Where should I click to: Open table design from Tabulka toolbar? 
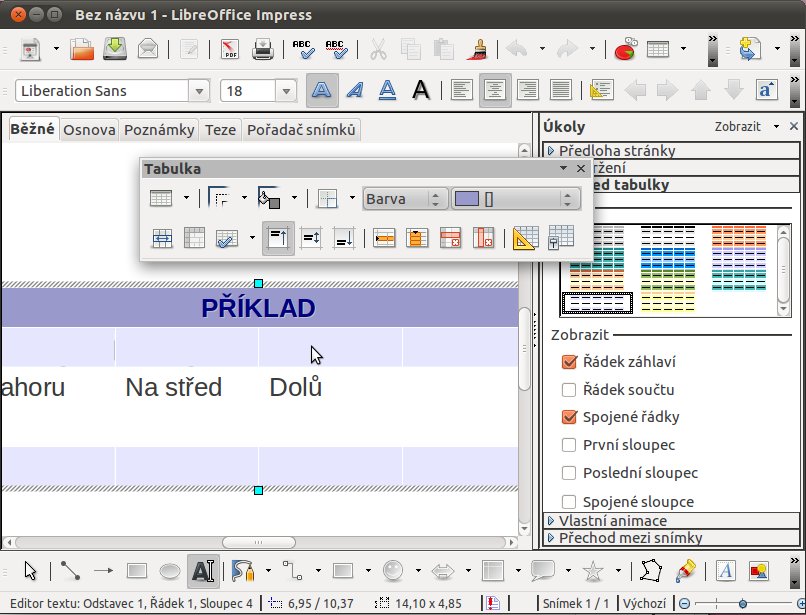[x=526, y=238]
